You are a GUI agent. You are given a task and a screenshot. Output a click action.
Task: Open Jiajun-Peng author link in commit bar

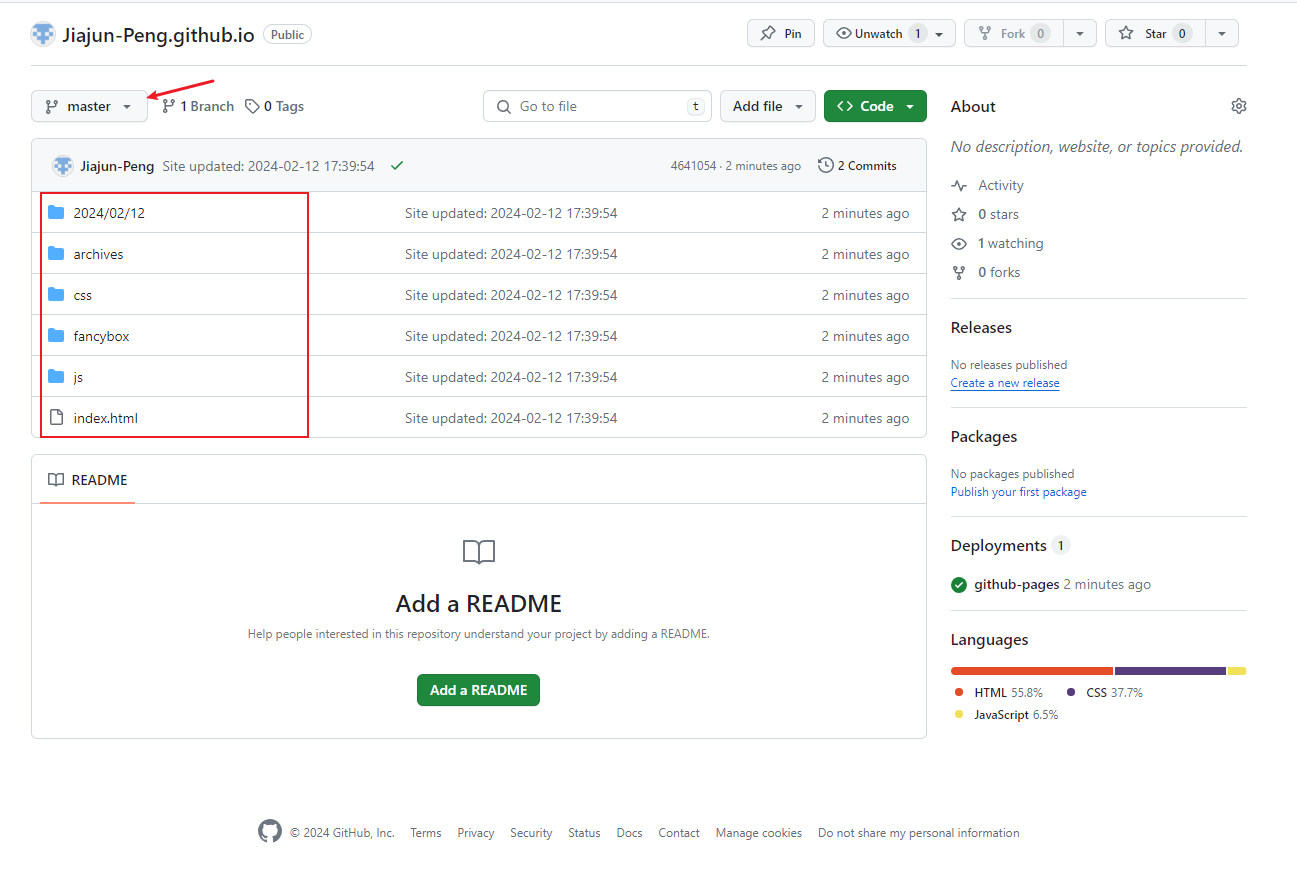point(117,166)
